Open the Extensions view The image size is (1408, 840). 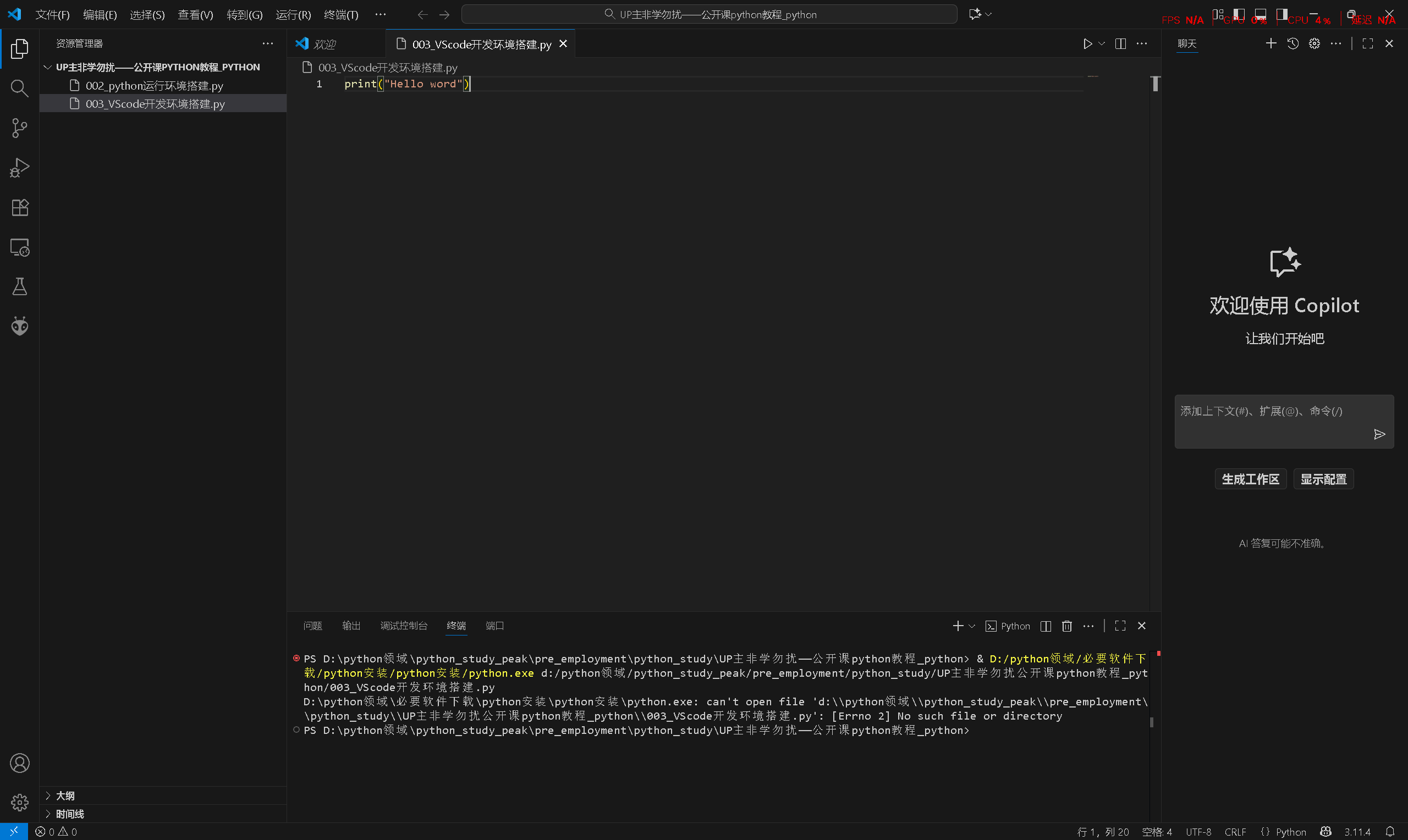[19, 208]
